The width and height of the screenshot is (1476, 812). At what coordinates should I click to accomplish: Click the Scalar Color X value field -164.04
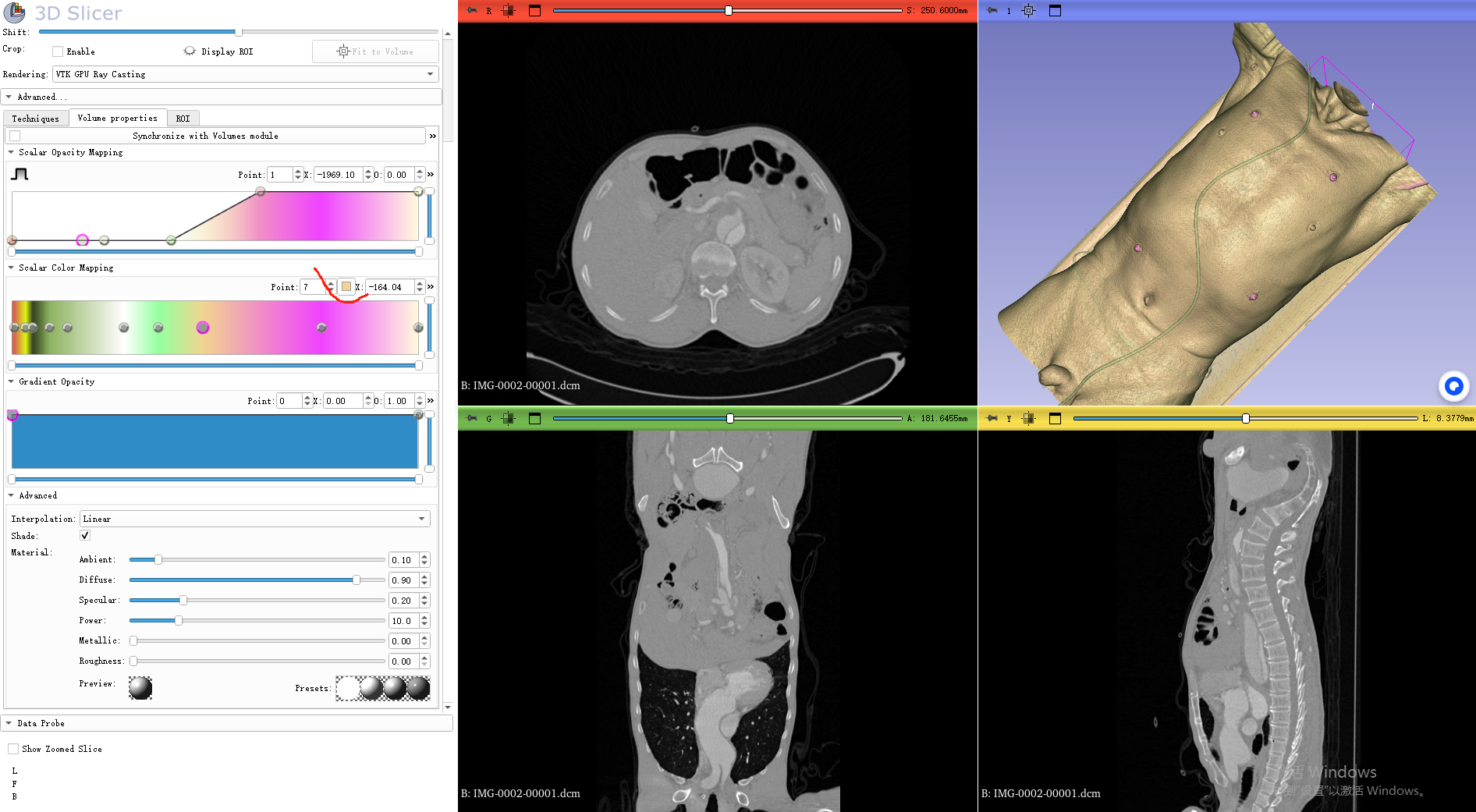[390, 287]
